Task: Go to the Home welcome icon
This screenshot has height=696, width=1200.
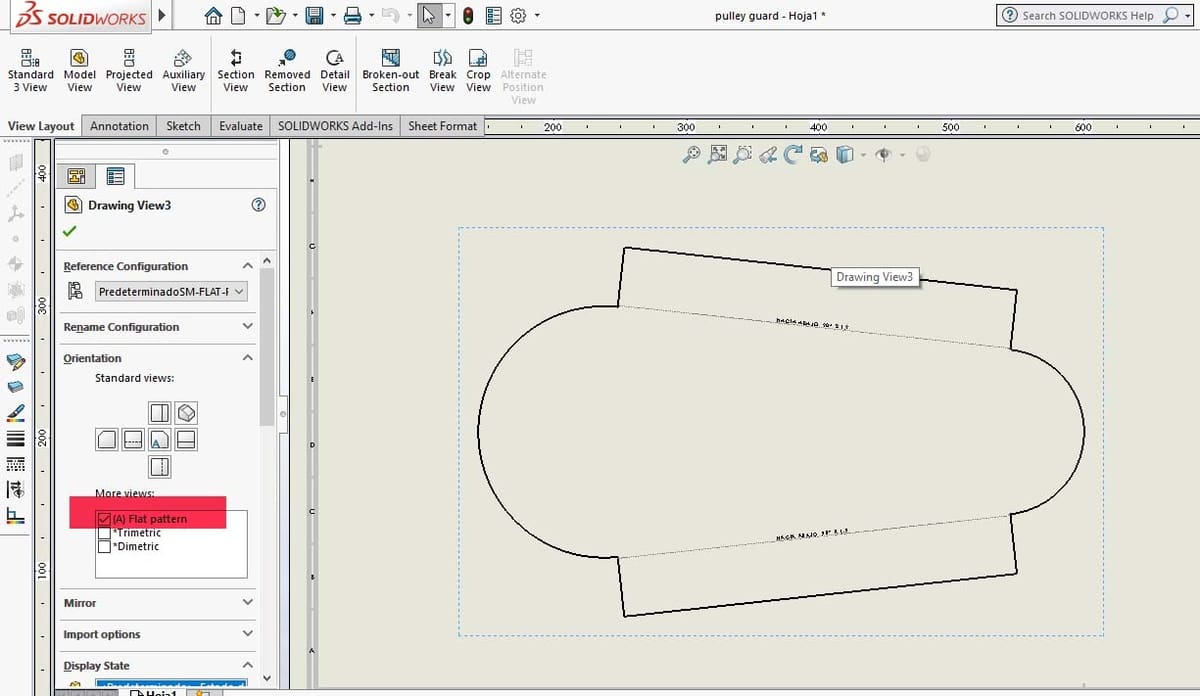Action: click(212, 15)
